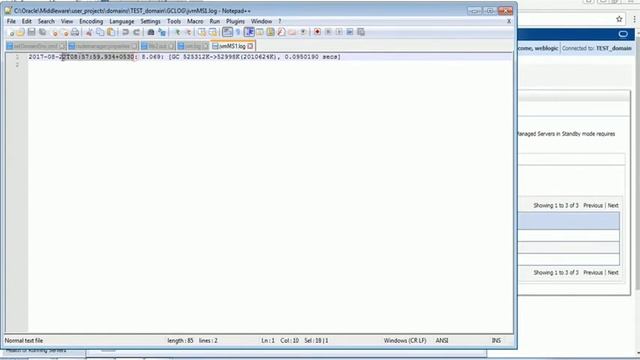Click the Cut scissors icon
The width and height of the screenshot is (640, 360).
(89, 32)
